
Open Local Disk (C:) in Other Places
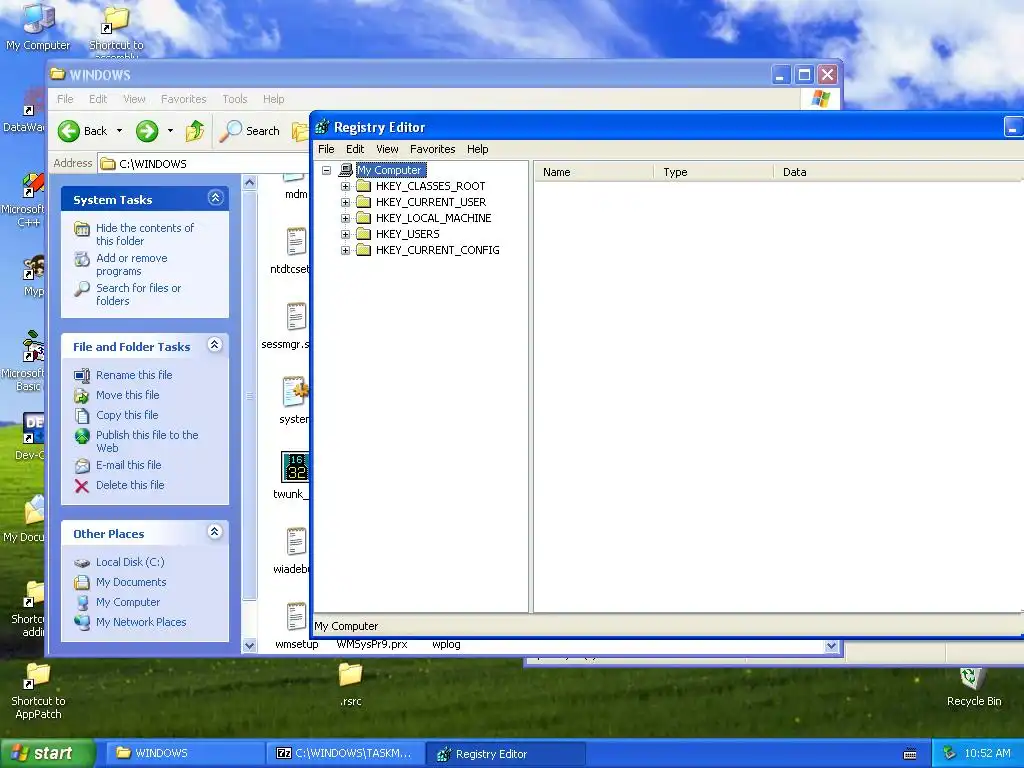[x=130, y=562]
